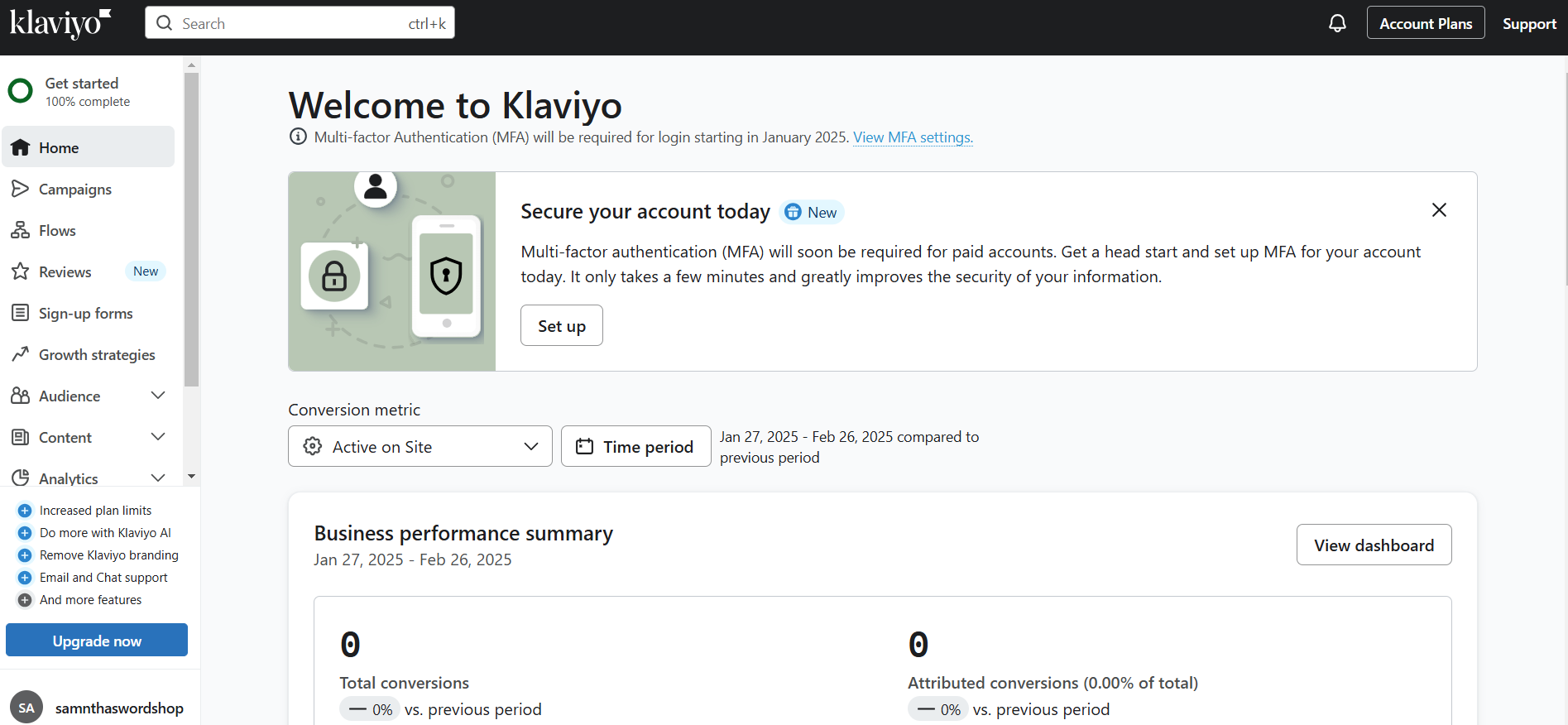Expand the Content menu chevron
This screenshot has height=725, width=1568.
[x=158, y=437]
